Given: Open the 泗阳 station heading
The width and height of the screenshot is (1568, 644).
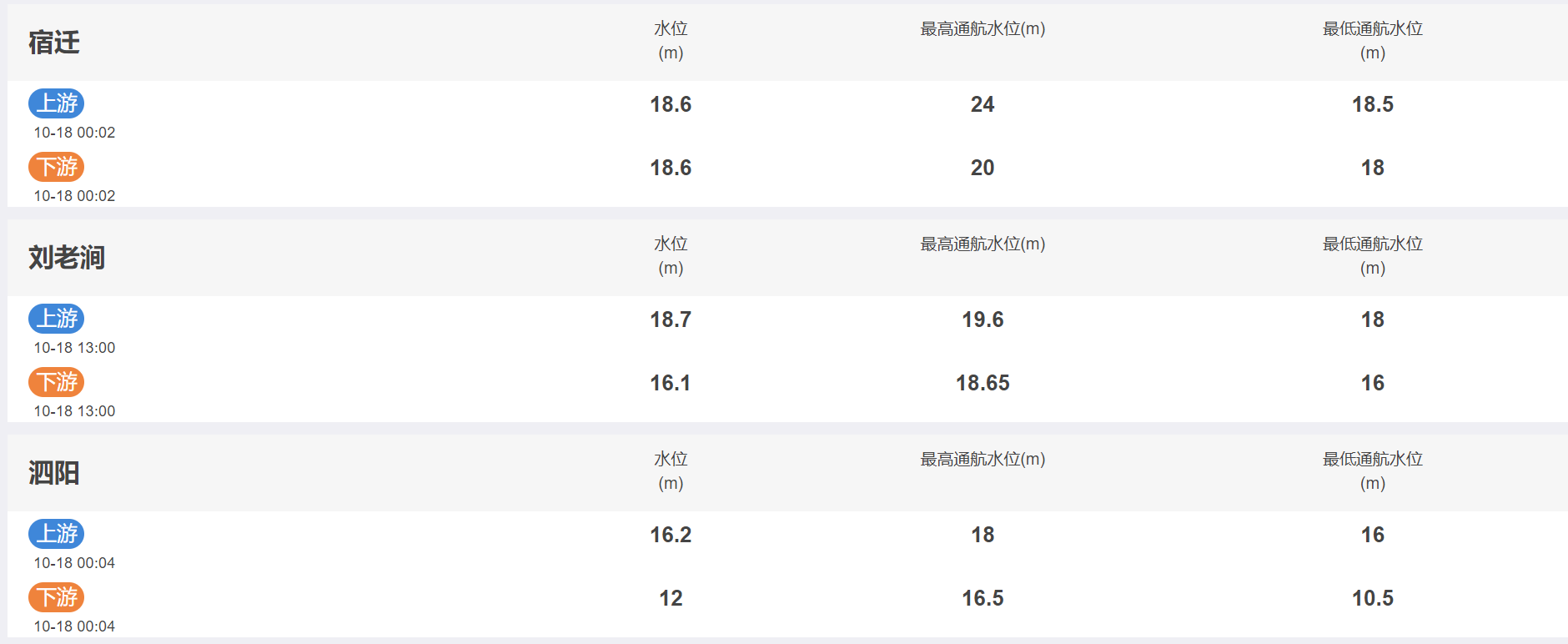Looking at the screenshot, I should (54, 473).
